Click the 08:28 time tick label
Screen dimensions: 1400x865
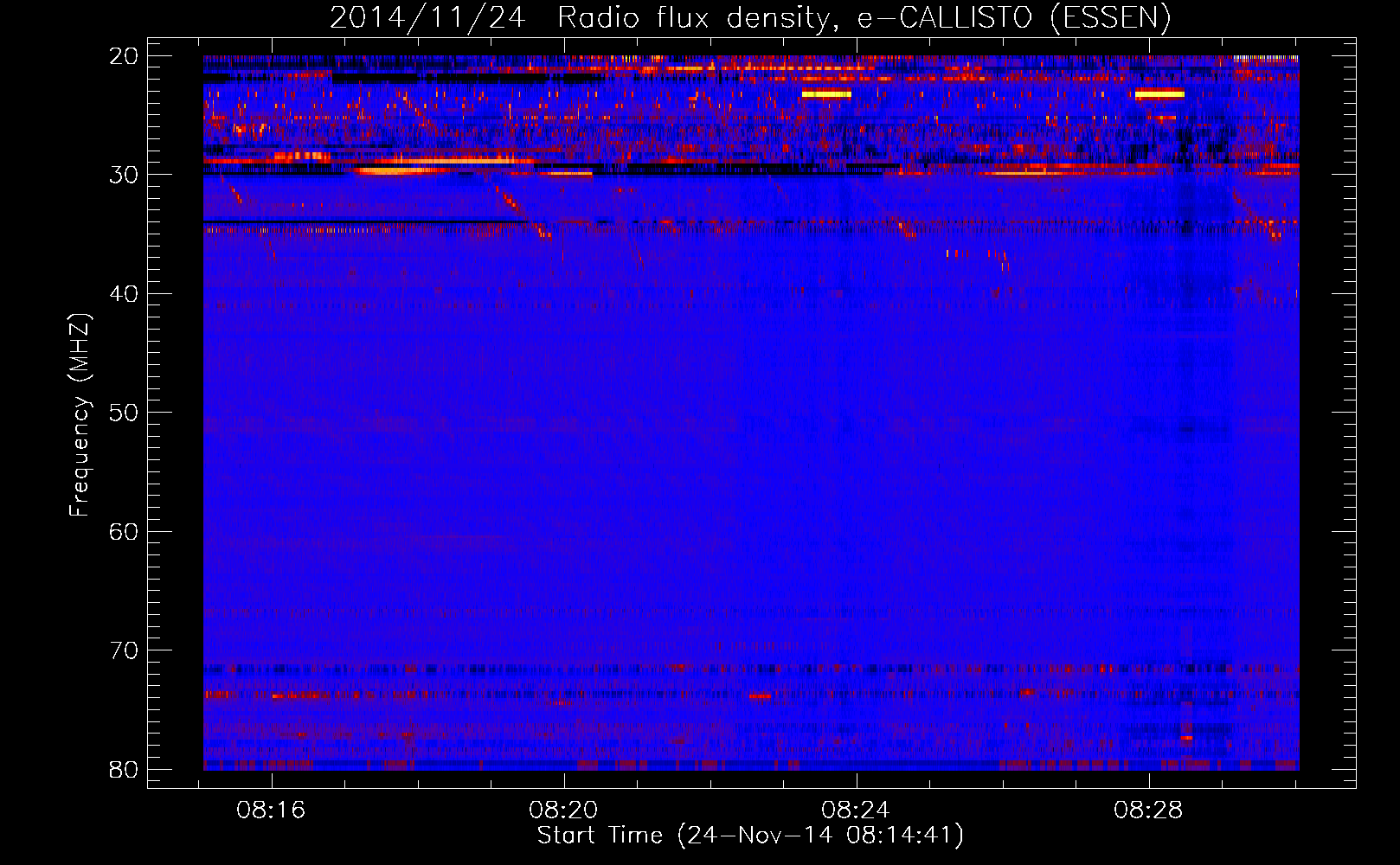[1148, 810]
